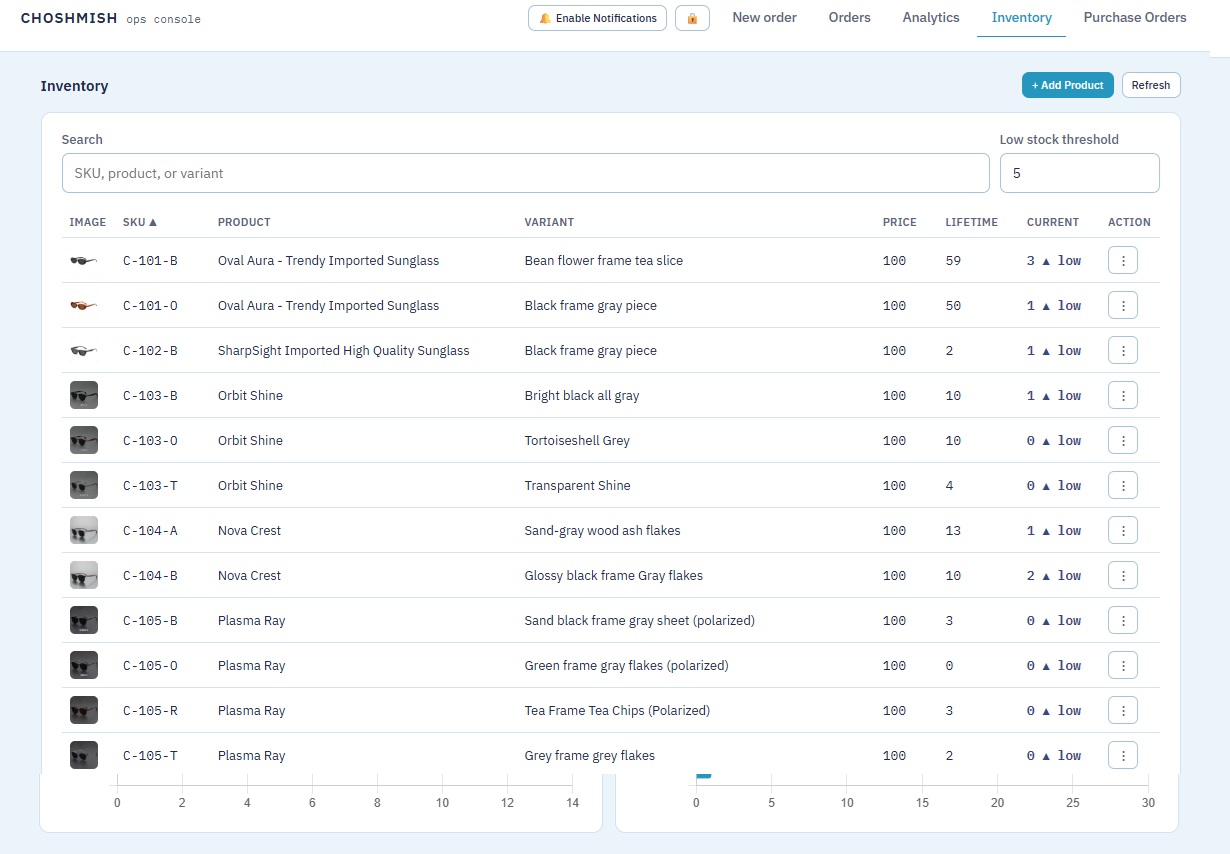Open action menu for C-103-T row
The image size is (1230, 854).
[1123, 485]
